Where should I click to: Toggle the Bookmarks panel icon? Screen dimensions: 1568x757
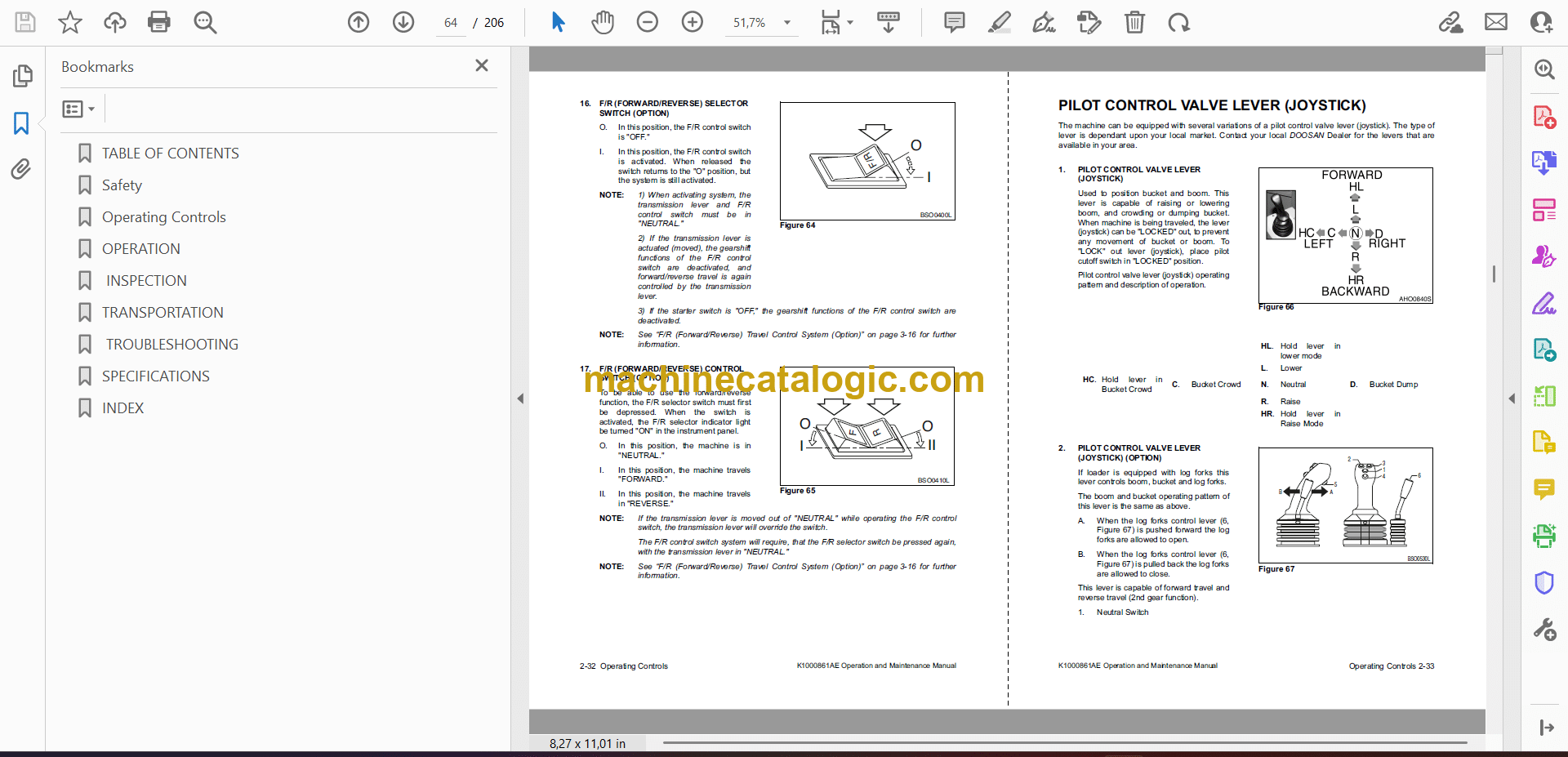pos(21,123)
